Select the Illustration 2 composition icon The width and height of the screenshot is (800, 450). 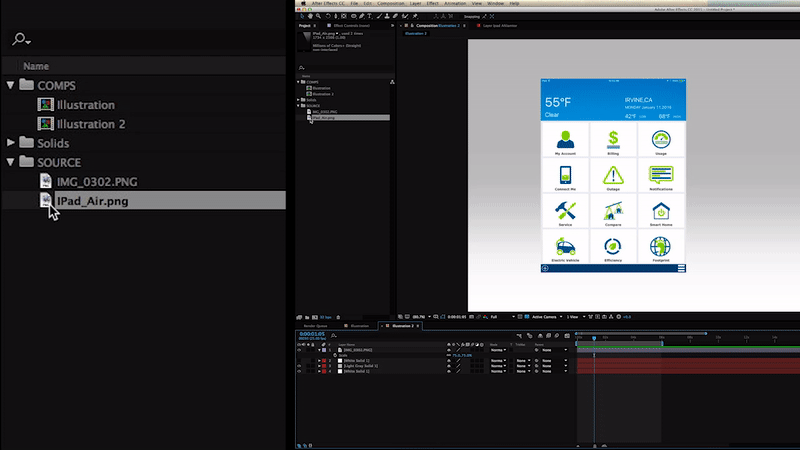[45, 124]
